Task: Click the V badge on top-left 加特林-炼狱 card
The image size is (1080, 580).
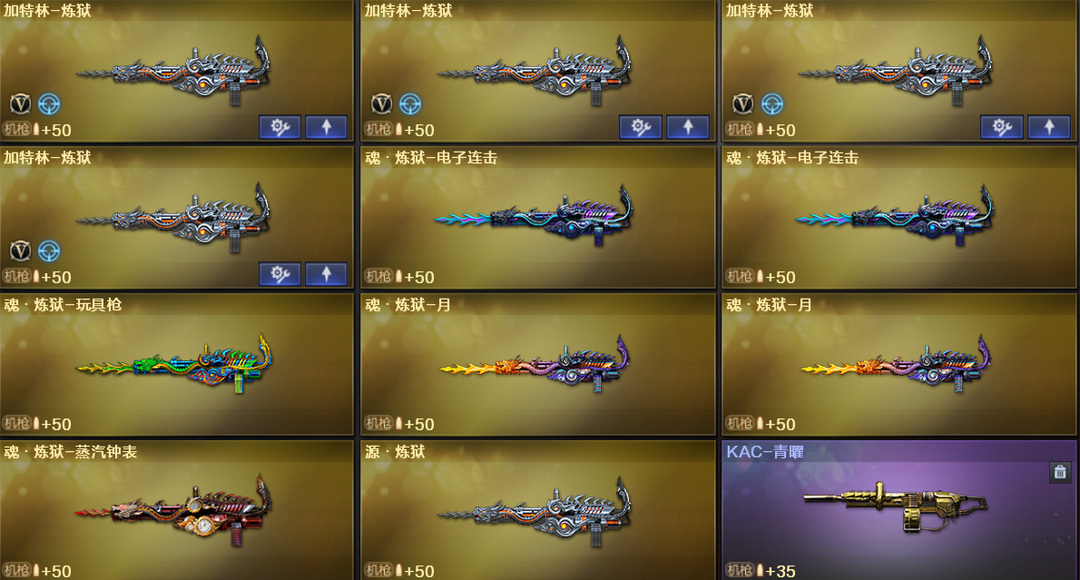Action: click(21, 104)
